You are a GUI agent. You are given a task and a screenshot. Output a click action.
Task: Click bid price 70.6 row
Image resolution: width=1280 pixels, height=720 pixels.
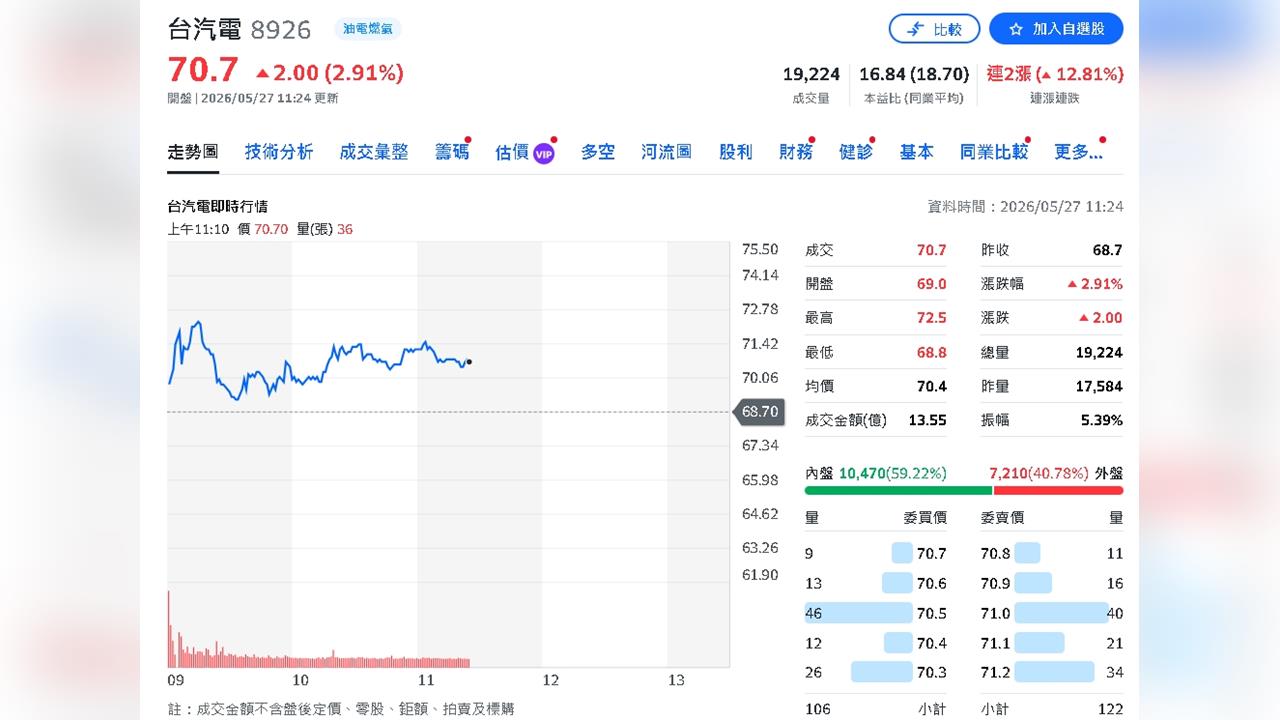(x=876, y=583)
